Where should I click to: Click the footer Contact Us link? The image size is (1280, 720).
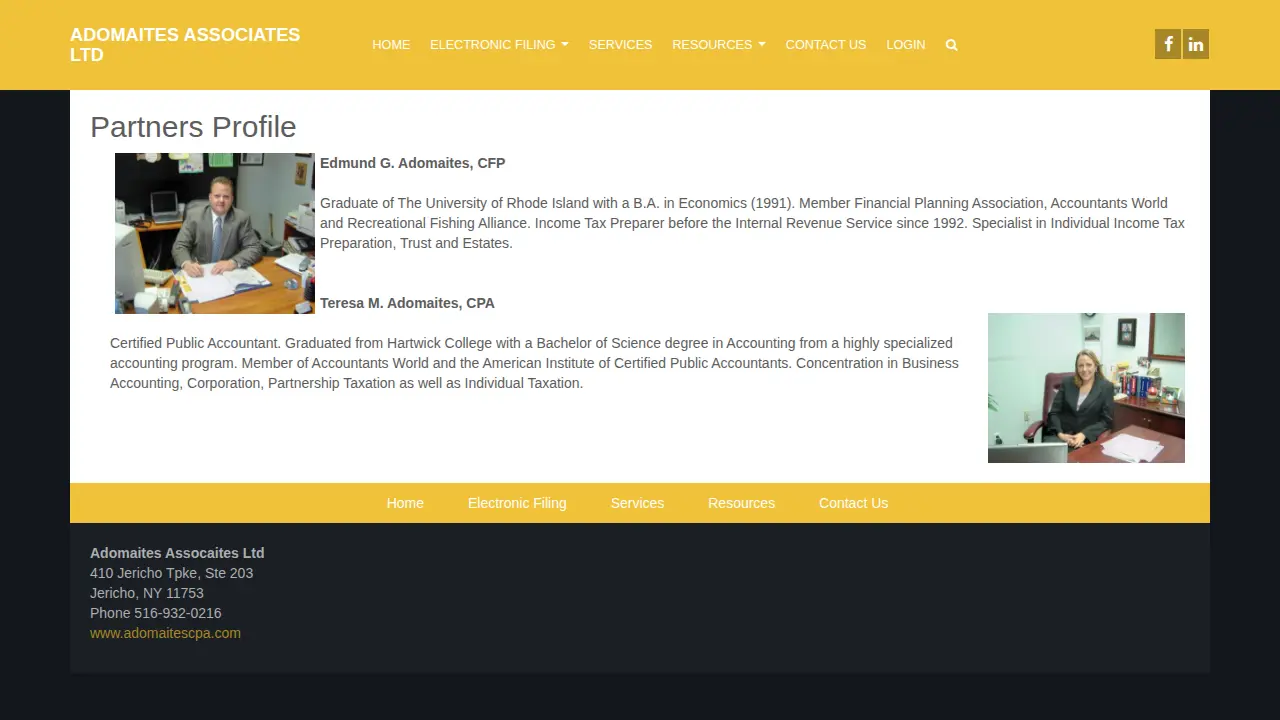(853, 503)
